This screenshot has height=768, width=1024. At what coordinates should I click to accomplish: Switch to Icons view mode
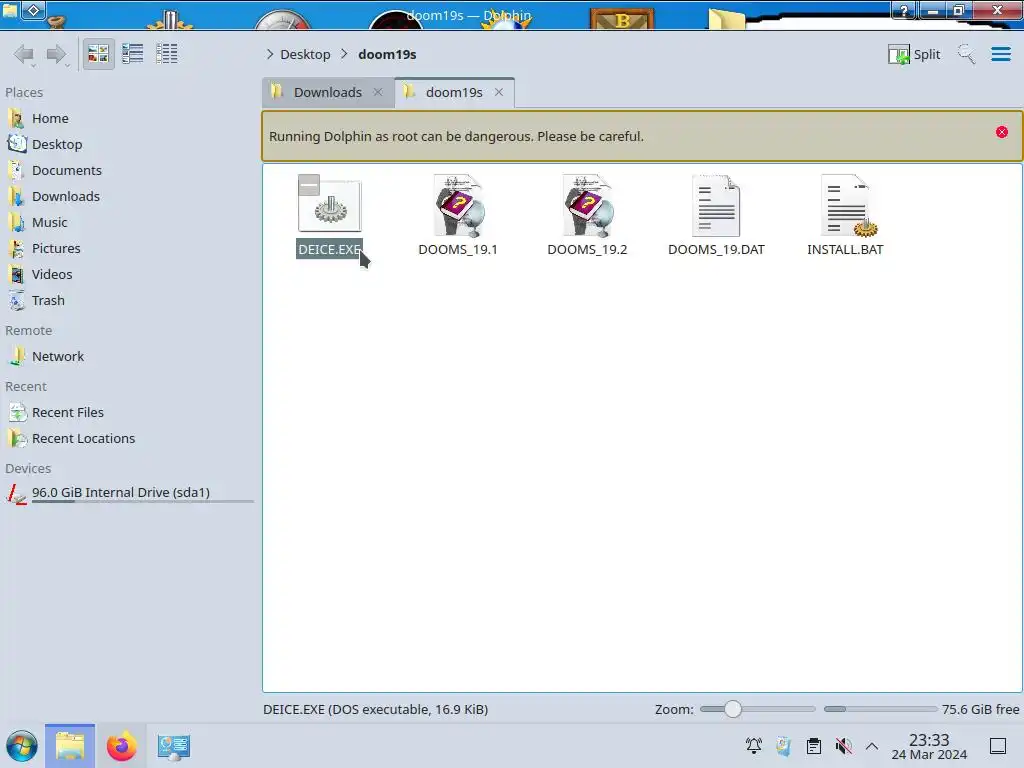click(x=98, y=54)
